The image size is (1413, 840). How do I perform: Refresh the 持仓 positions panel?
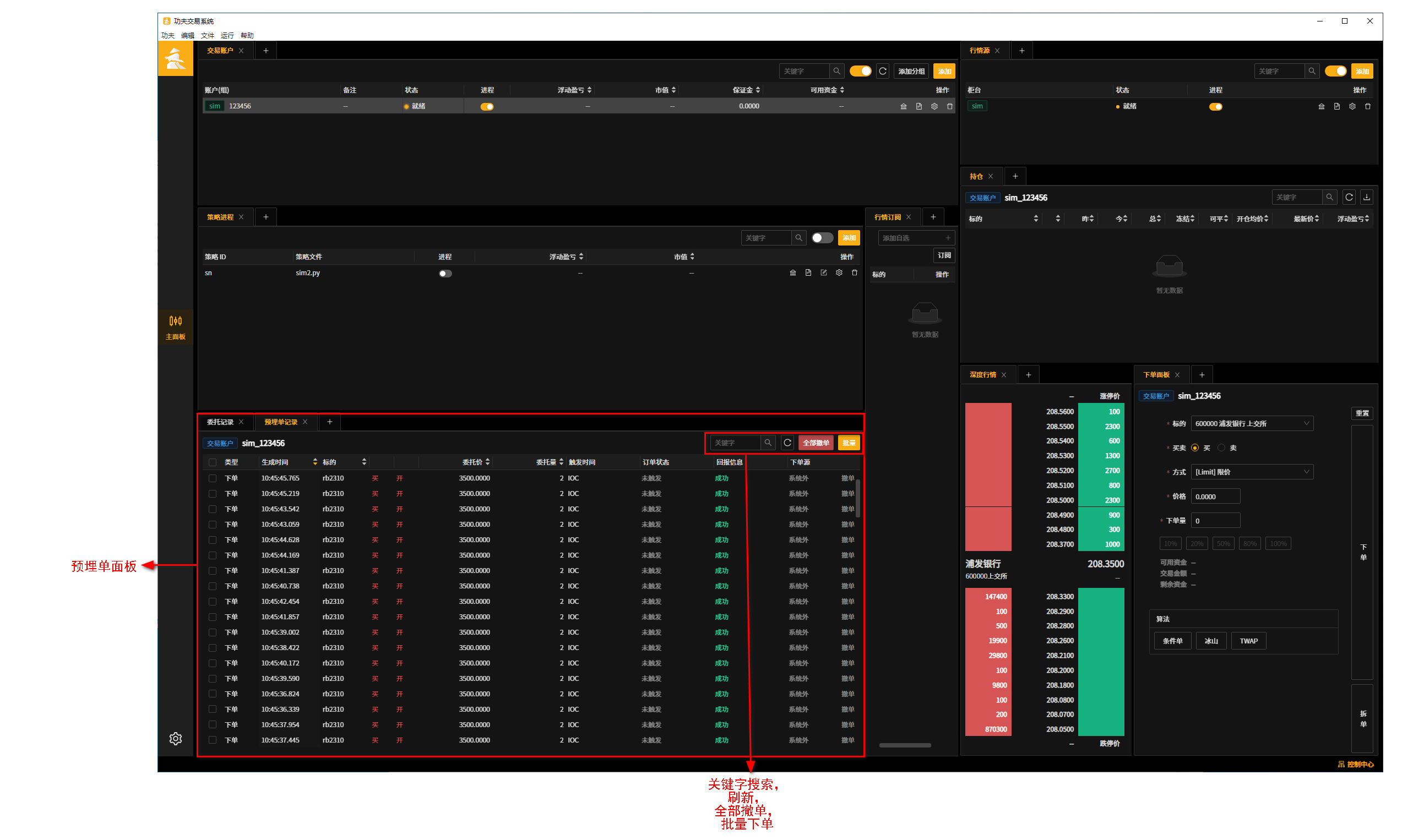pyautogui.click(x=1349, y=197)
